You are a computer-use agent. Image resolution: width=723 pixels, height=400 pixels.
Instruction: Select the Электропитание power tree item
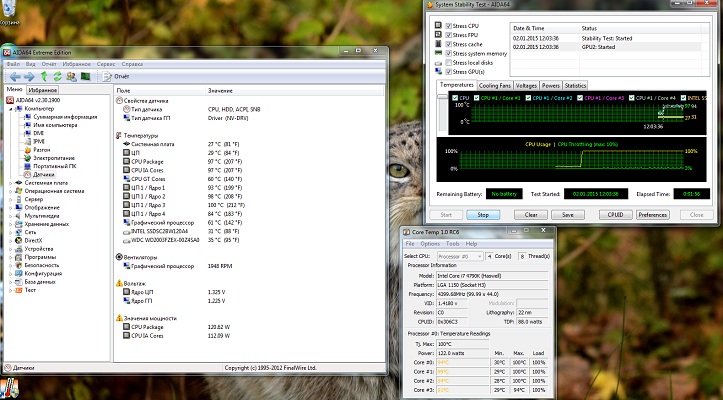pos(53,157)
